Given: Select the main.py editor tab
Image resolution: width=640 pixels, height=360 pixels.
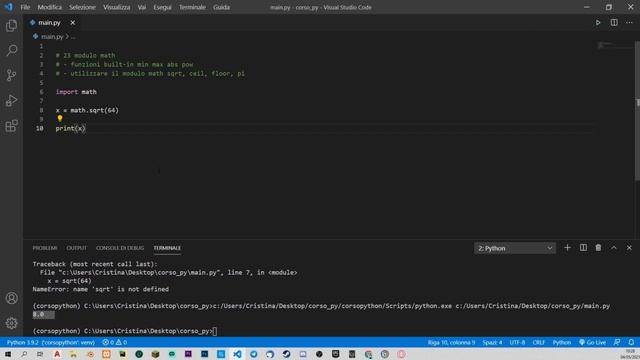Looking at the screenshot, I should tap(49, 23).
